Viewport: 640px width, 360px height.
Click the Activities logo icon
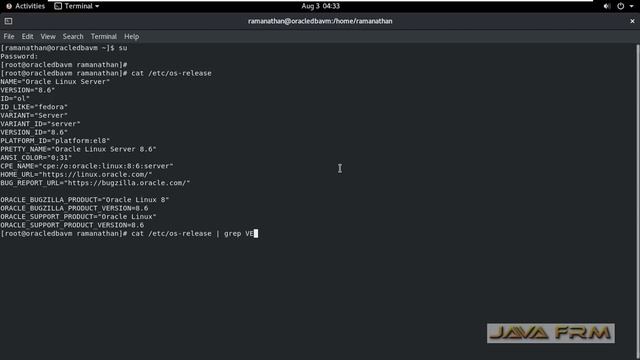pyautogui.click(x=9, y=6)
